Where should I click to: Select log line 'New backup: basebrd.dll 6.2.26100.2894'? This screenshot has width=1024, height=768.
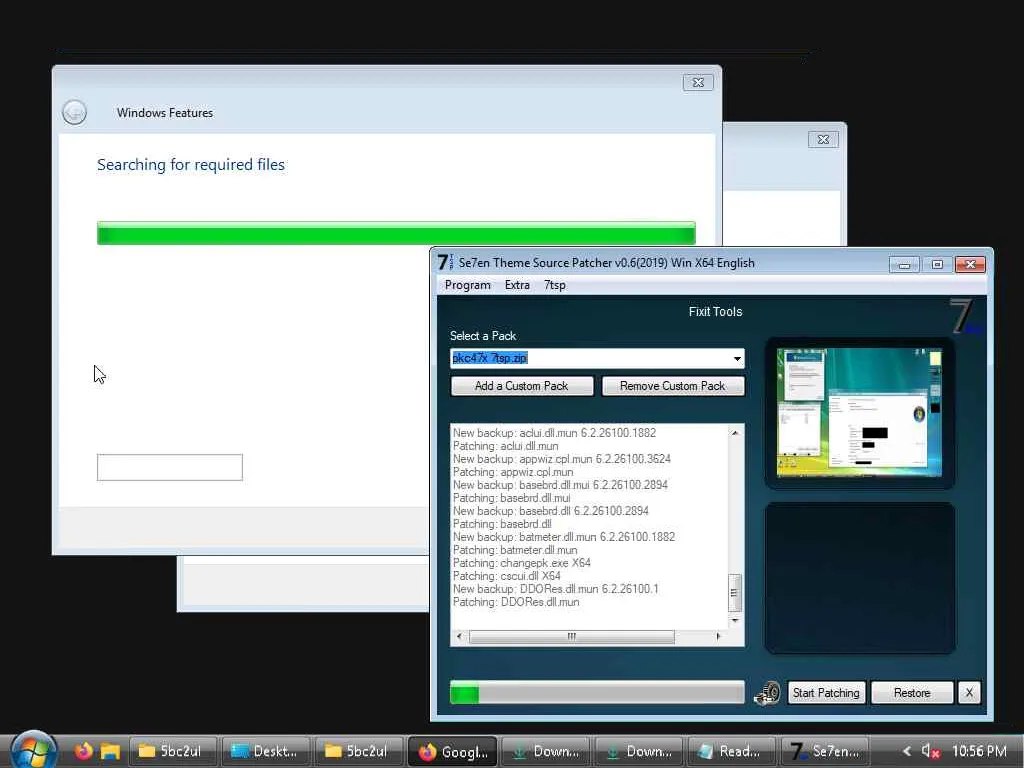[x=551, y=511]
